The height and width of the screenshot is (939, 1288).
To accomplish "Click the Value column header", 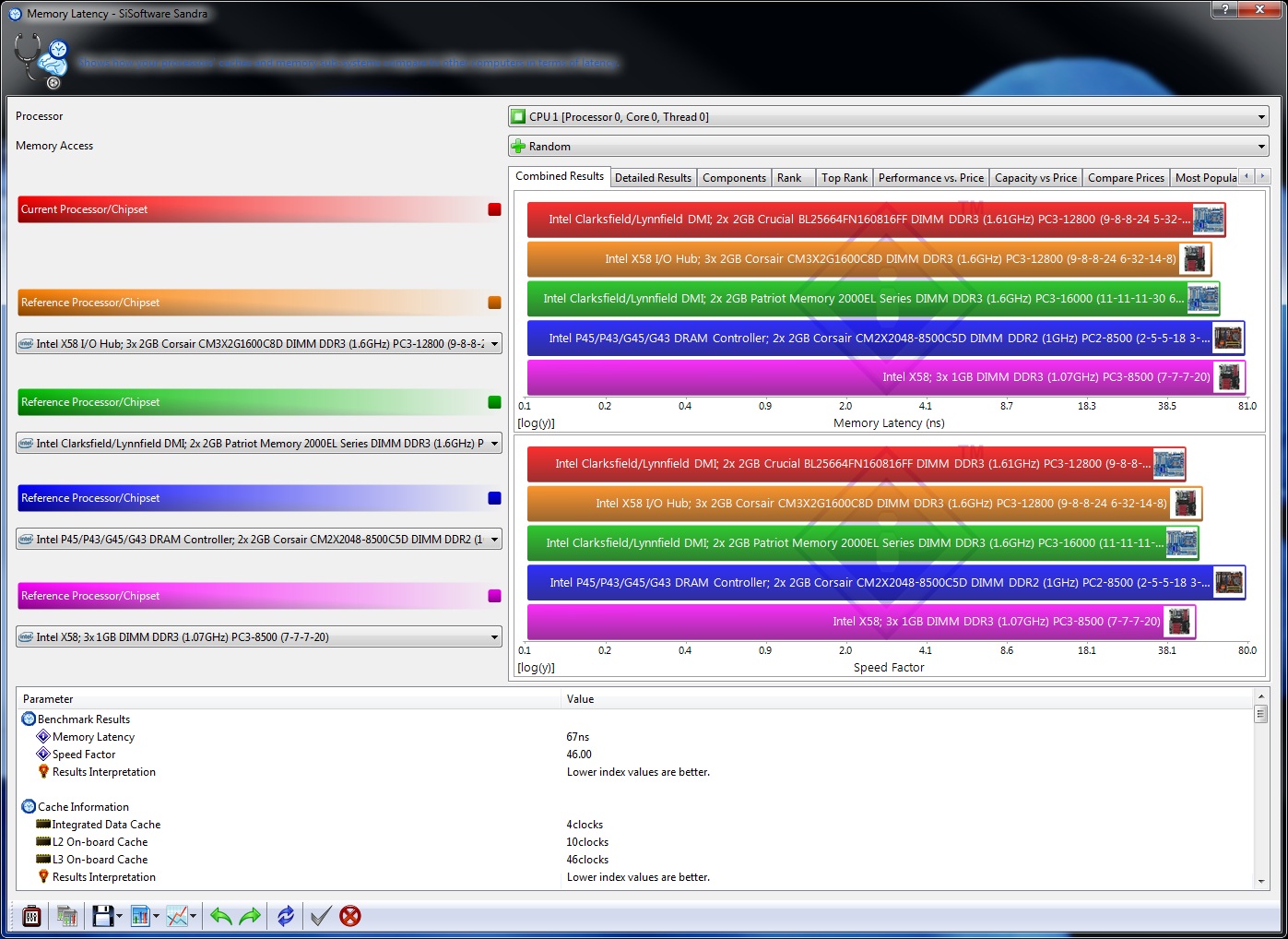I will [907, 699].
